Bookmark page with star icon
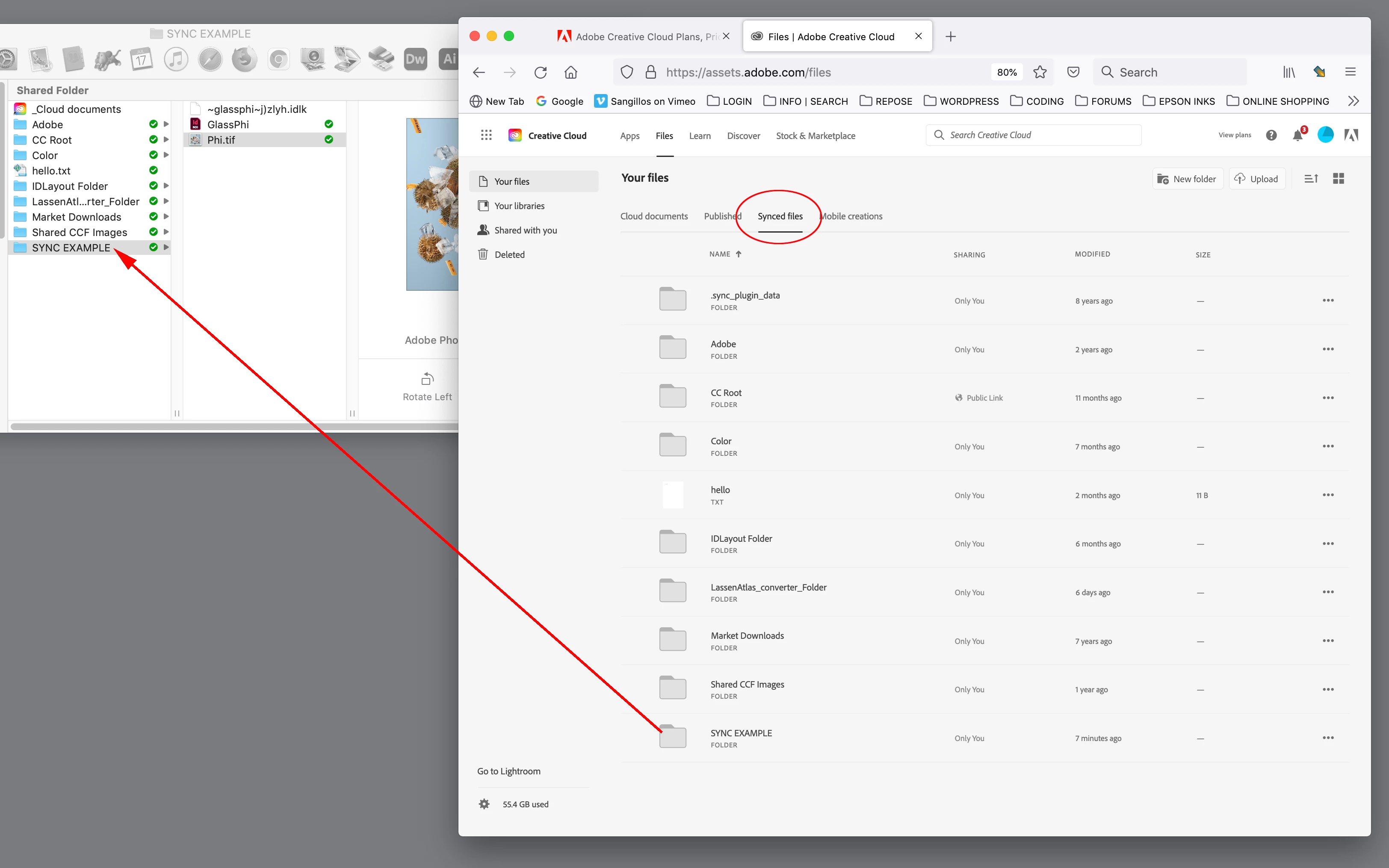This screenshot has width=1389, height=868. point(1040,72)
